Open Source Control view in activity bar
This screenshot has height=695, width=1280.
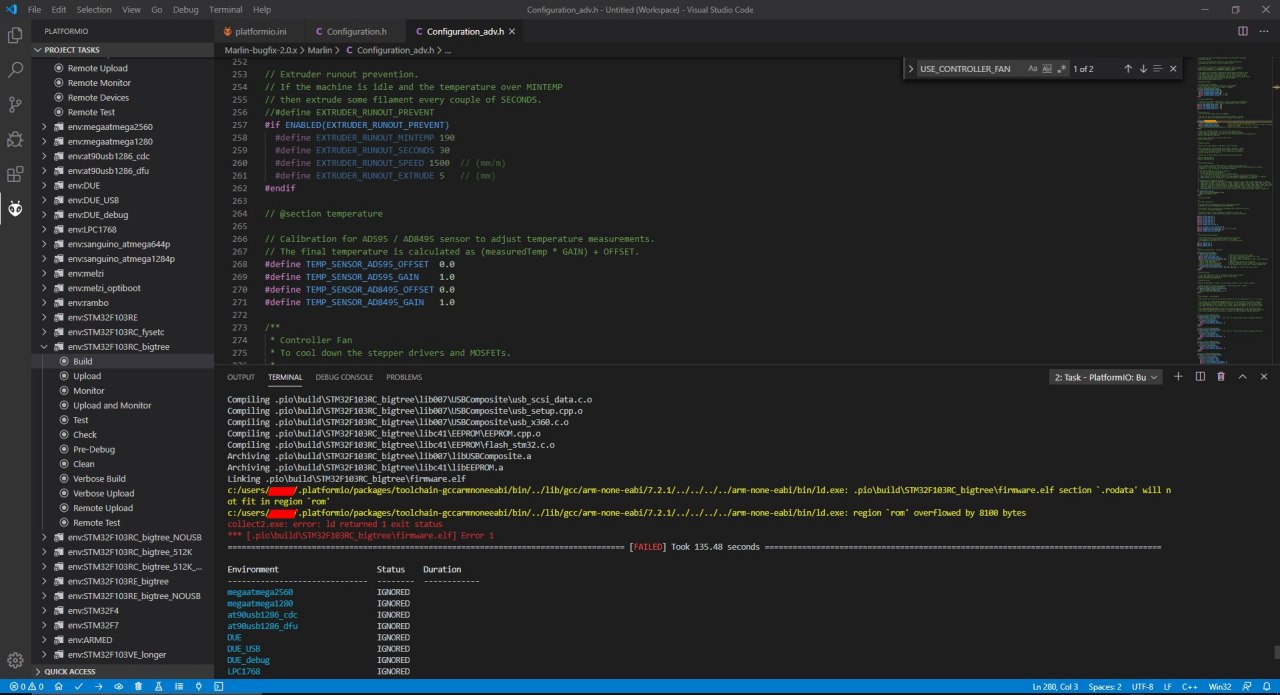(x=15, y=104)
